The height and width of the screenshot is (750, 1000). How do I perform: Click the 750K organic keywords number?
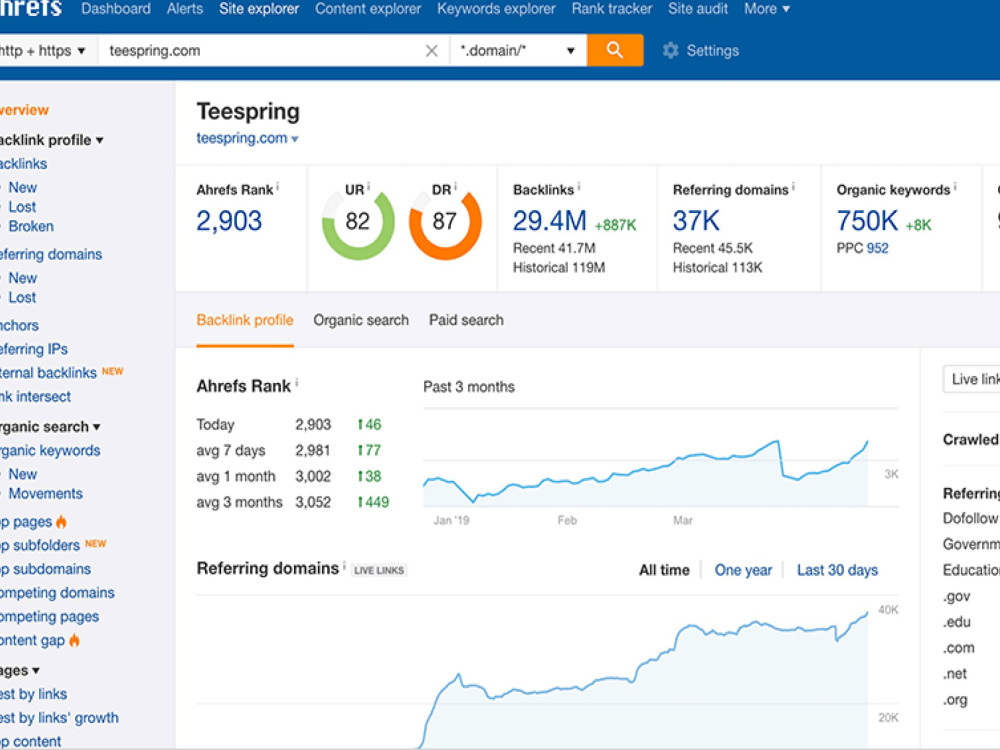point(867,221)
